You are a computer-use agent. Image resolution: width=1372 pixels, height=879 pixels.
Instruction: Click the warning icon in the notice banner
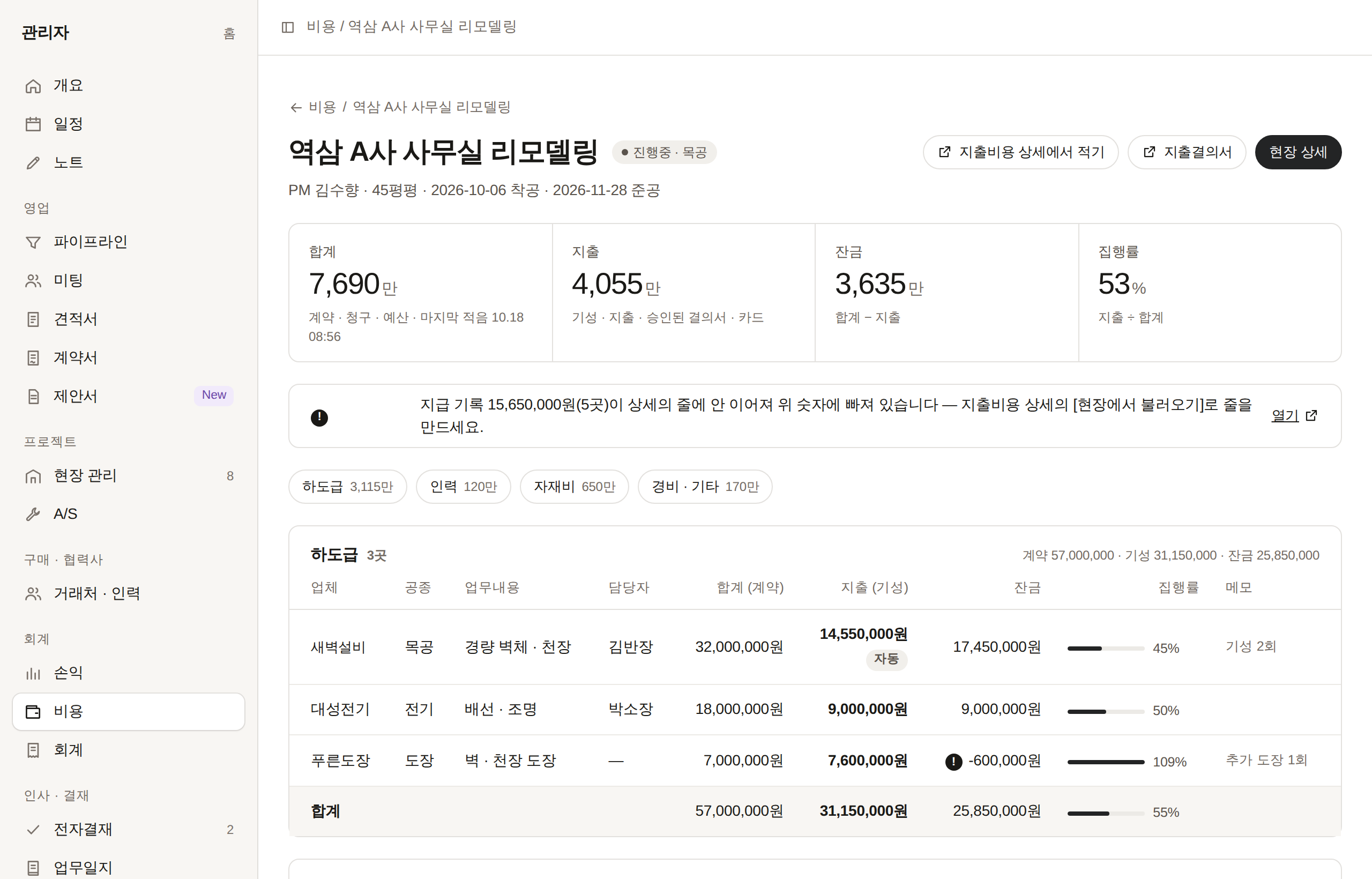coord(319,418)
